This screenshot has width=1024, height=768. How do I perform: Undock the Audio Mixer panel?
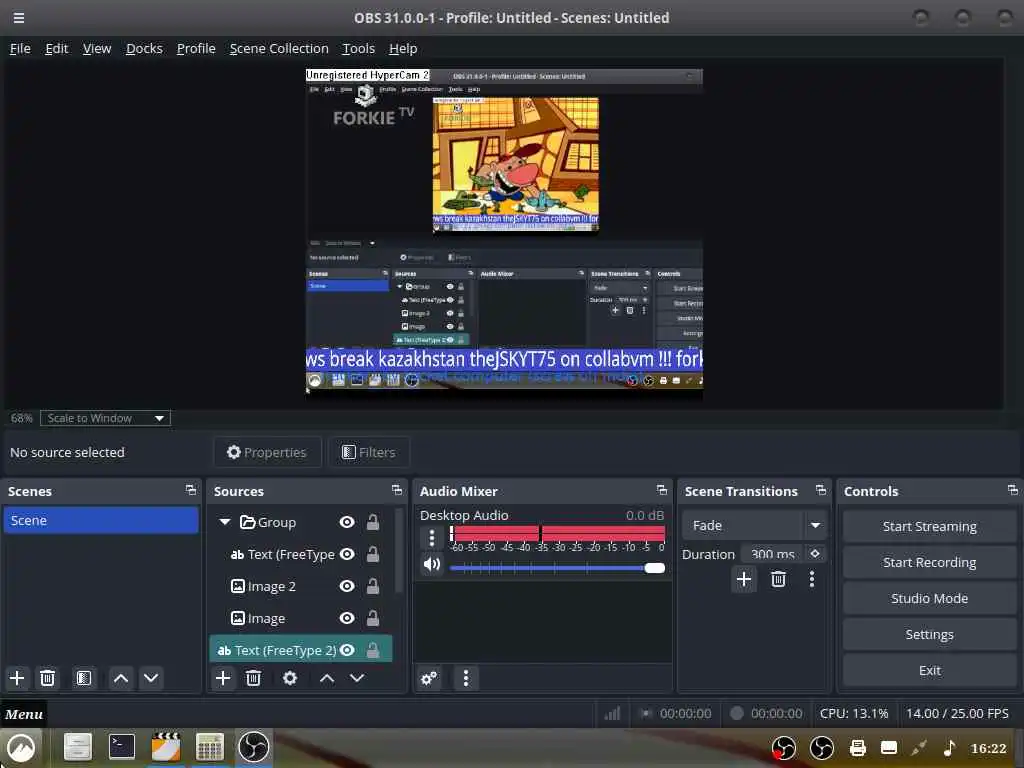coord(662,490)
